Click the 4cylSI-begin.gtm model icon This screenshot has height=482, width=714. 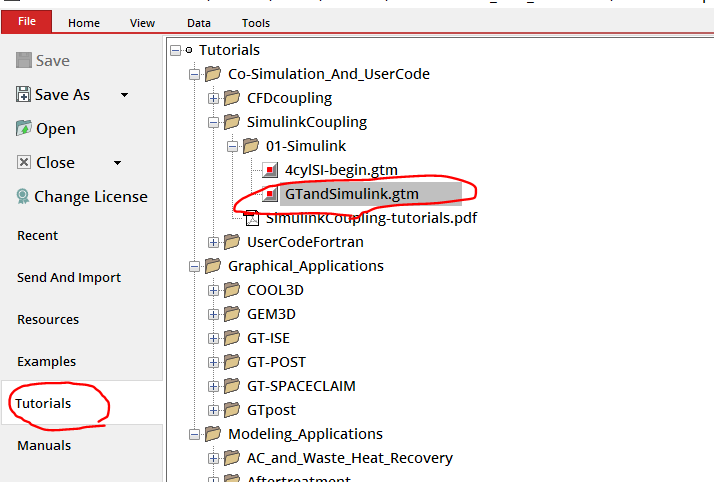pyautogui.click(x=270, y=170)
